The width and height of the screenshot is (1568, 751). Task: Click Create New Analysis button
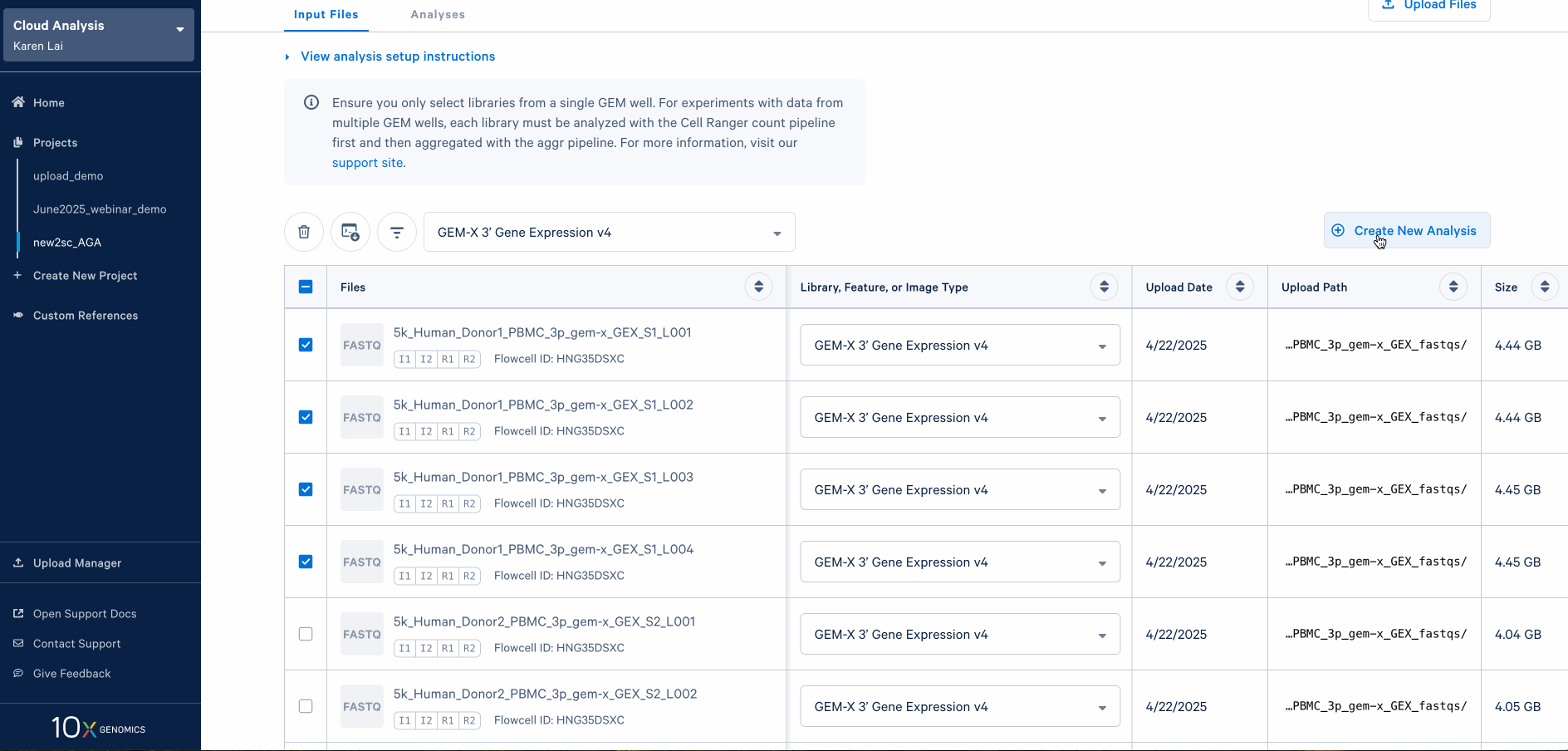(1406, 231)
